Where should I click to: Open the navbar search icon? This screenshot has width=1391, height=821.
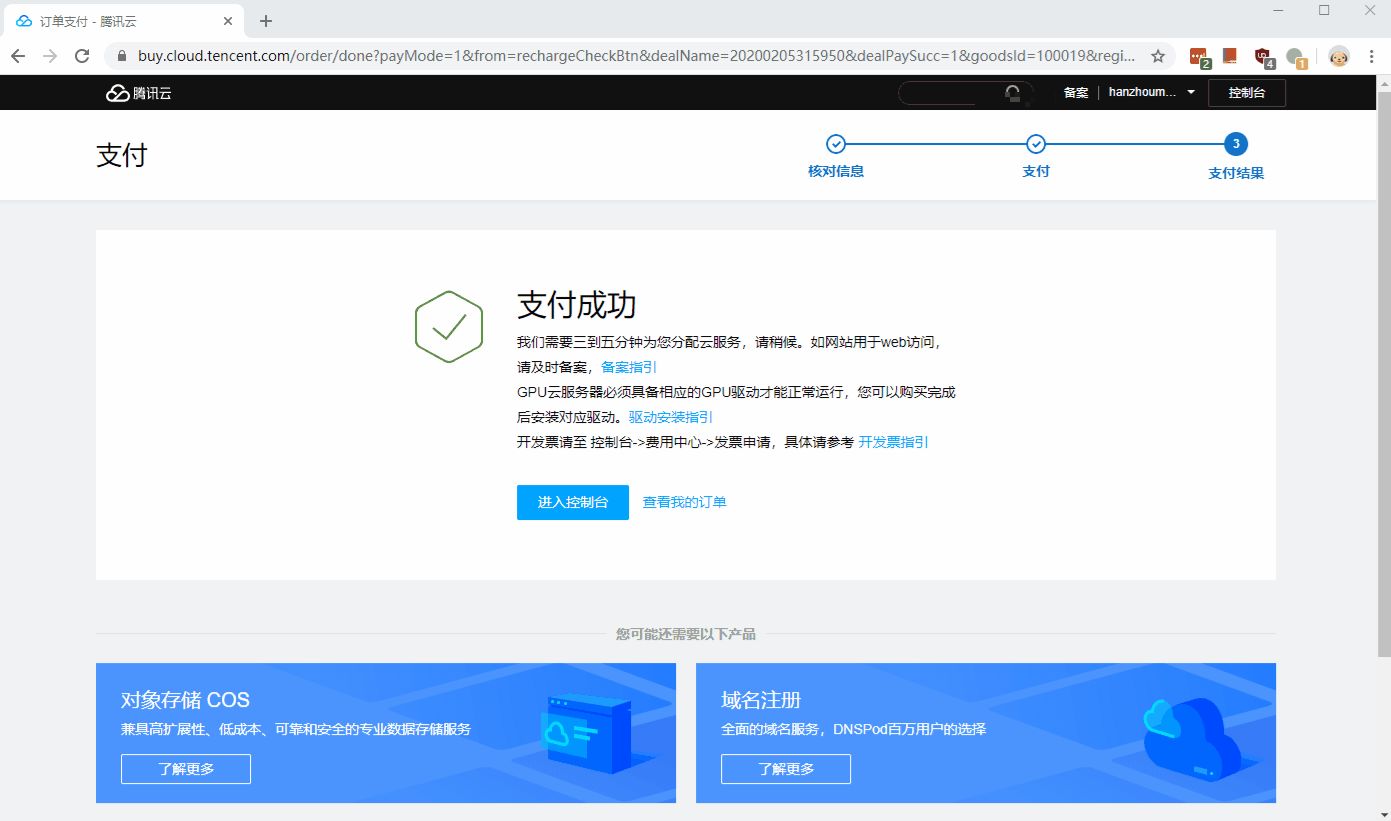1013,92
